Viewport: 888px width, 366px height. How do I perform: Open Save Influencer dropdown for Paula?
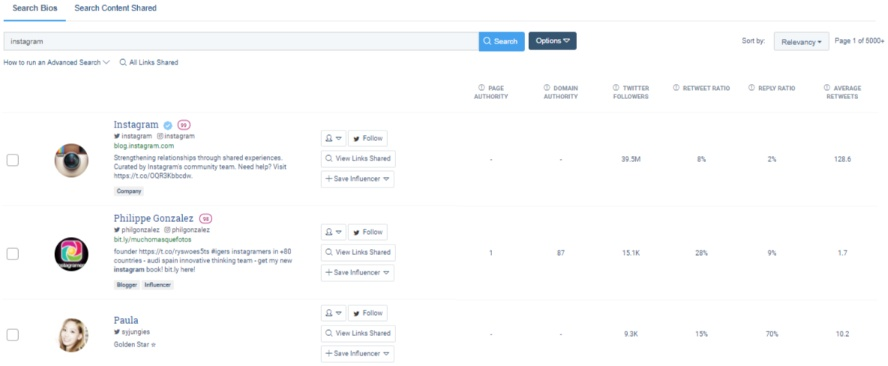[357, 354]
